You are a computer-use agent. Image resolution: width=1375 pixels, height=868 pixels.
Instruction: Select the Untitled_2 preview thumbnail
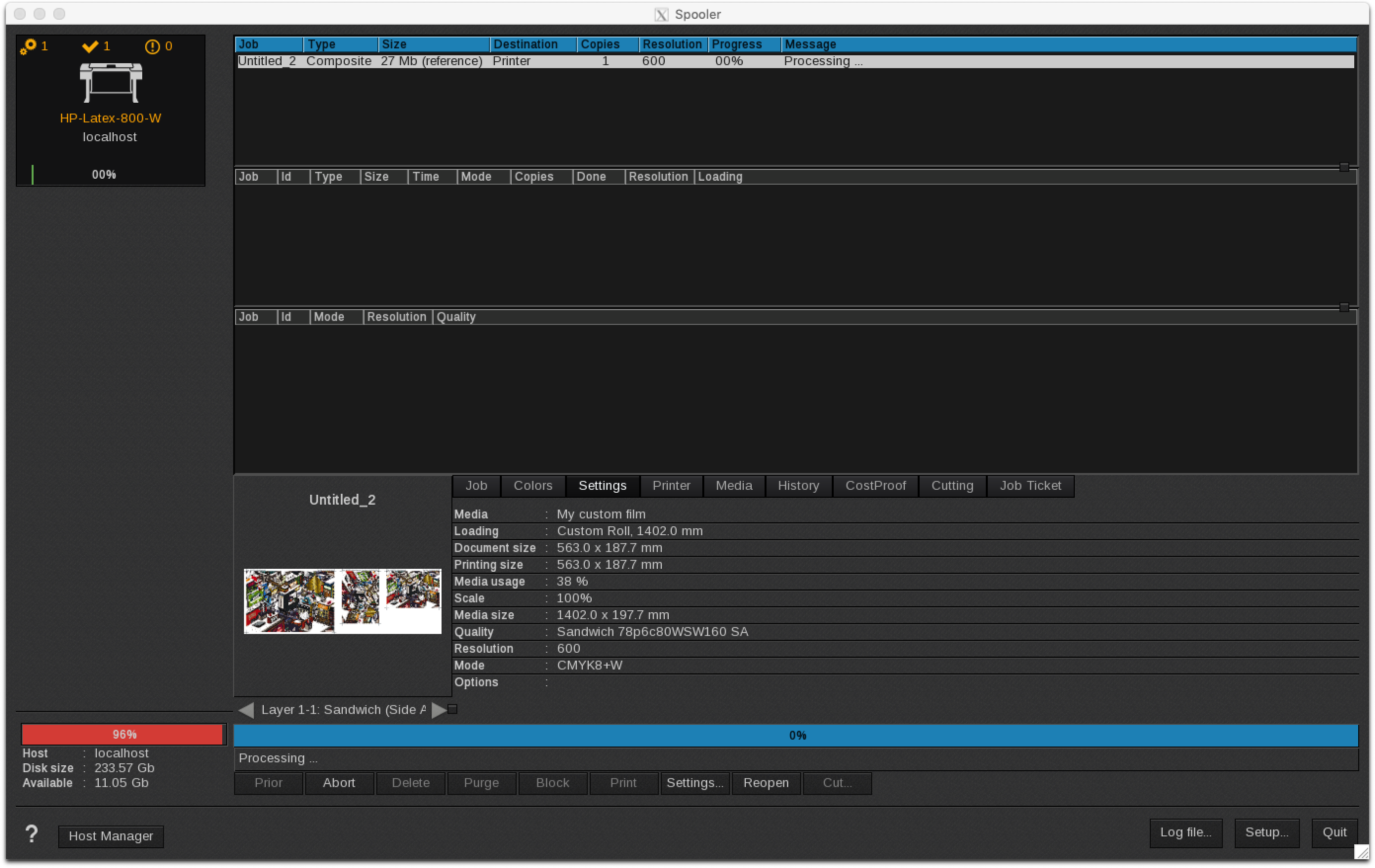tap(342, 601)
